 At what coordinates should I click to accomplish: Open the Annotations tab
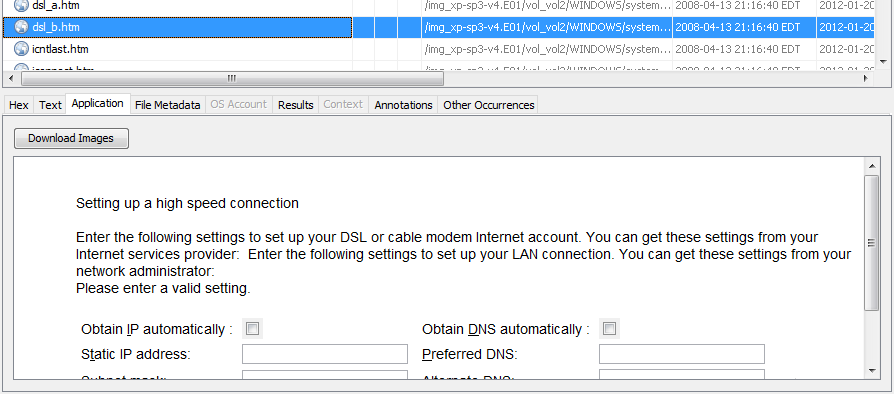403,105
